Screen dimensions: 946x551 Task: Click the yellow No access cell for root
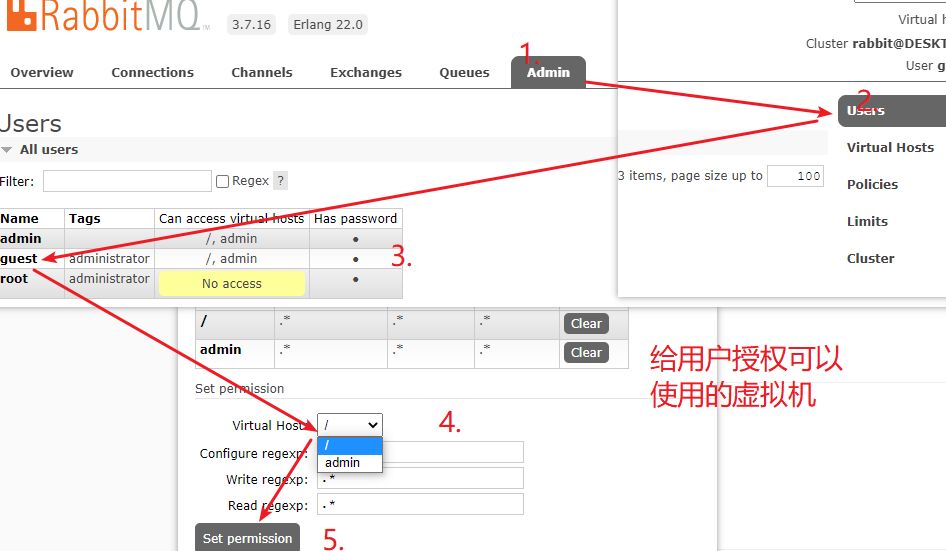[x=232, y=284]
